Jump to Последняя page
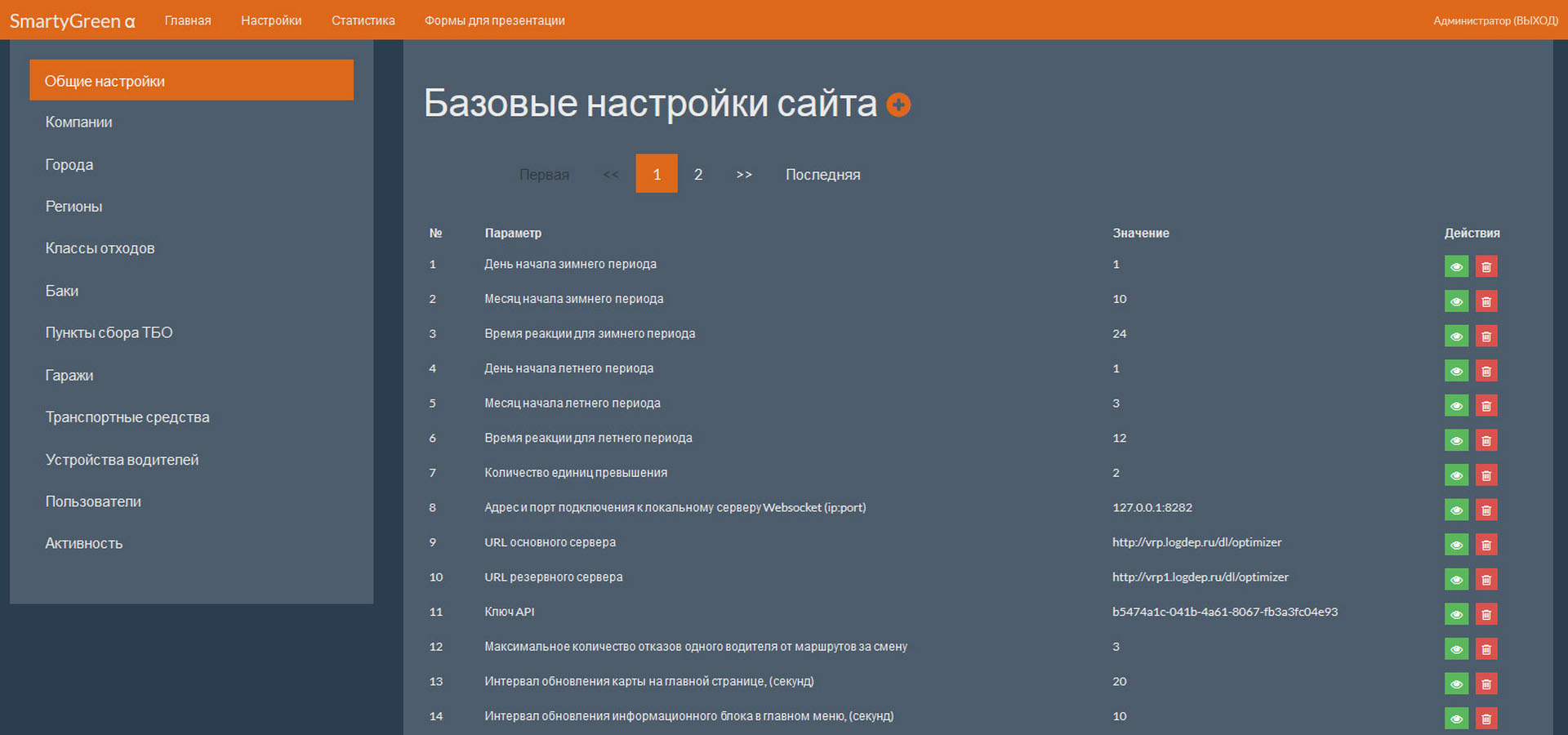 pos(823,175)
